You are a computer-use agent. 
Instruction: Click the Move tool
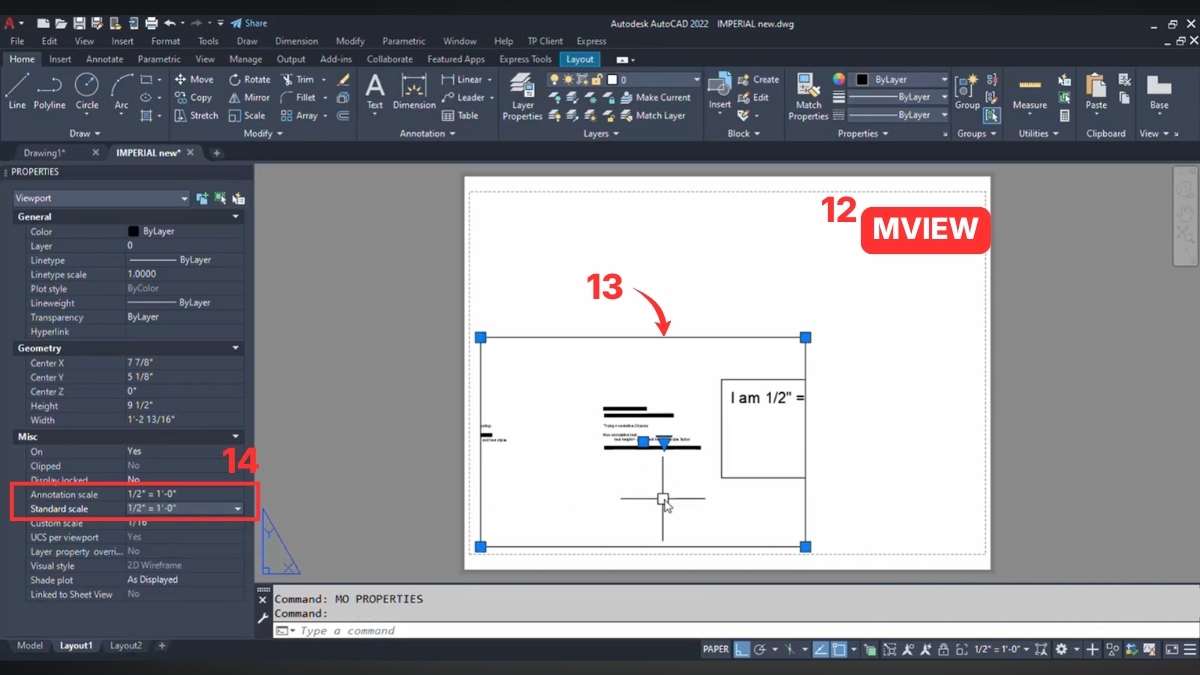pyautogui.click(x=194, y=79)
